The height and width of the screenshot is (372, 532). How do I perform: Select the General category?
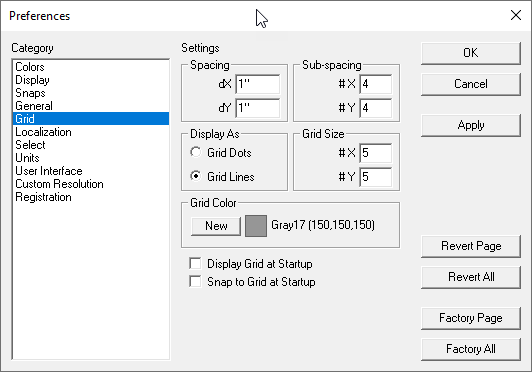tap(91, 106)
